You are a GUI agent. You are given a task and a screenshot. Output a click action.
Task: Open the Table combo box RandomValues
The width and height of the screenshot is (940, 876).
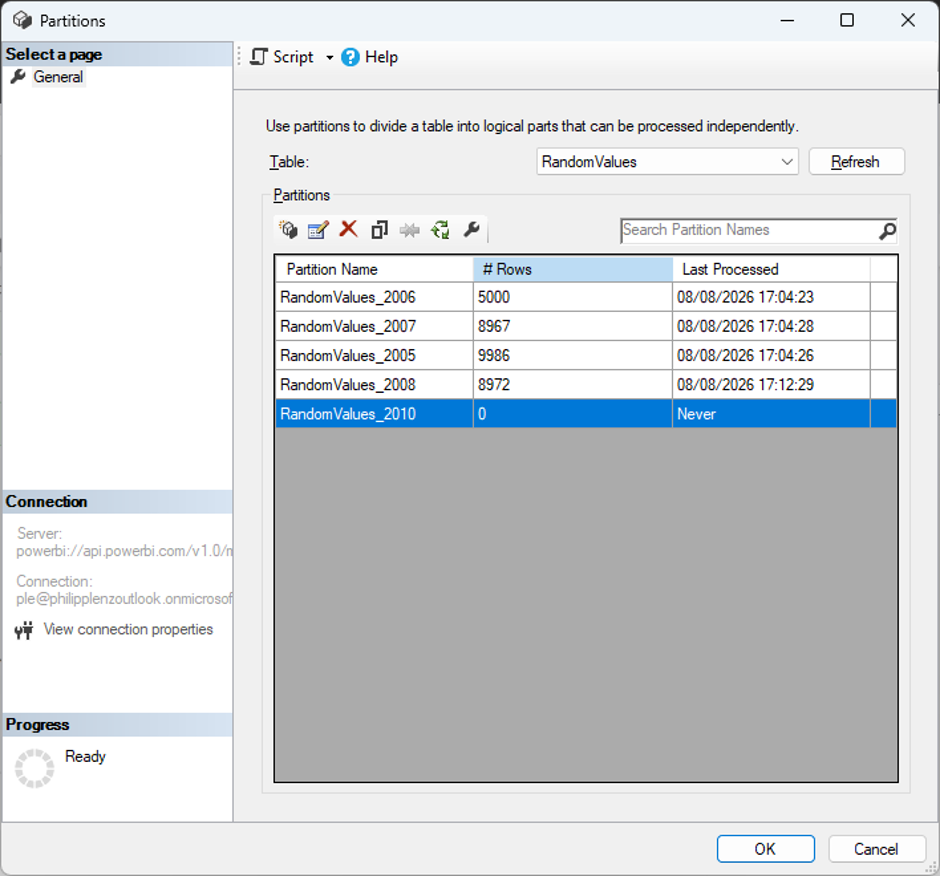point(667,162)
